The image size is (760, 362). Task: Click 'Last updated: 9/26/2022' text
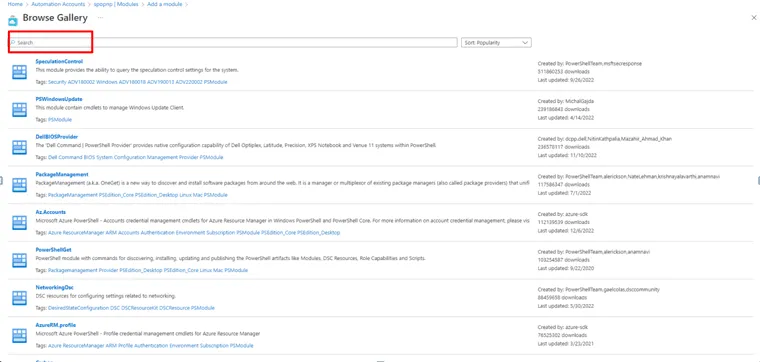pyautogui.click(x=566, y=80)
